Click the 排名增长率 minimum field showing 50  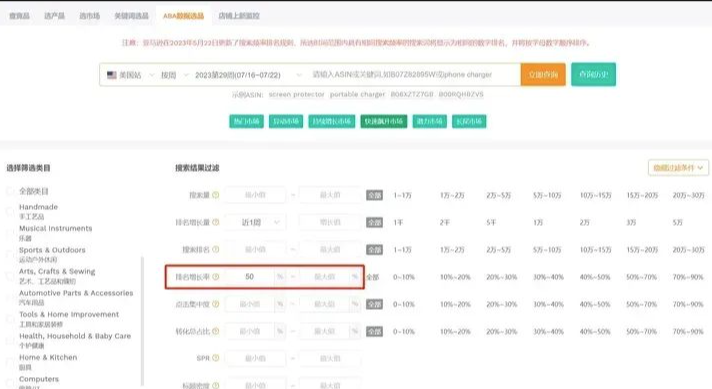click(250, 277)
